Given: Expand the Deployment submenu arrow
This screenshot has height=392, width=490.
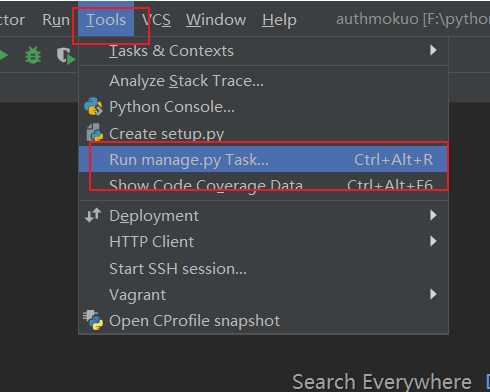Looking at the screenshot, I should 433,215.
